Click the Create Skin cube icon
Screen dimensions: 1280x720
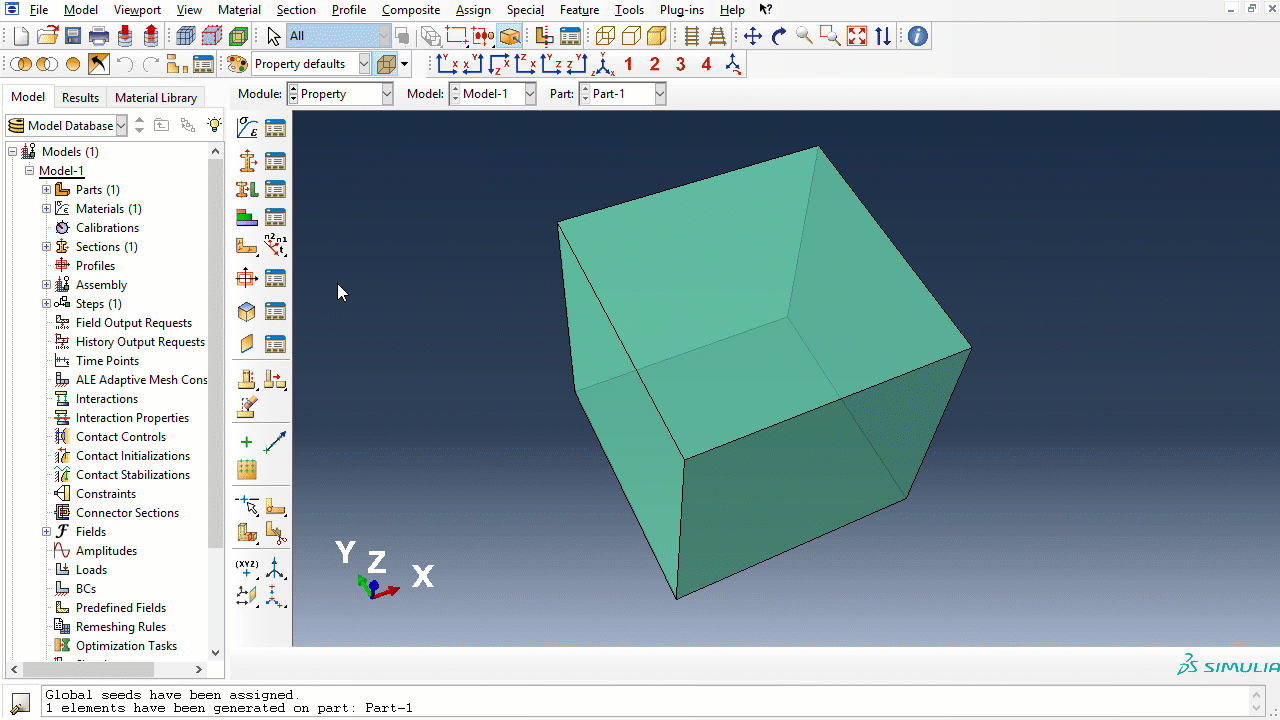247,311
